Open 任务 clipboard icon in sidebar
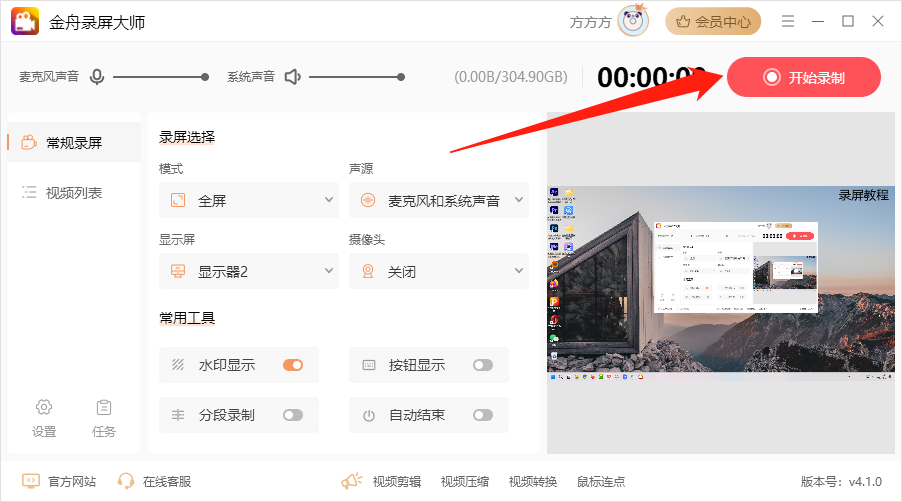Image resolution: width=902 pixels, height=502 pixels. (x=104, y=407)
